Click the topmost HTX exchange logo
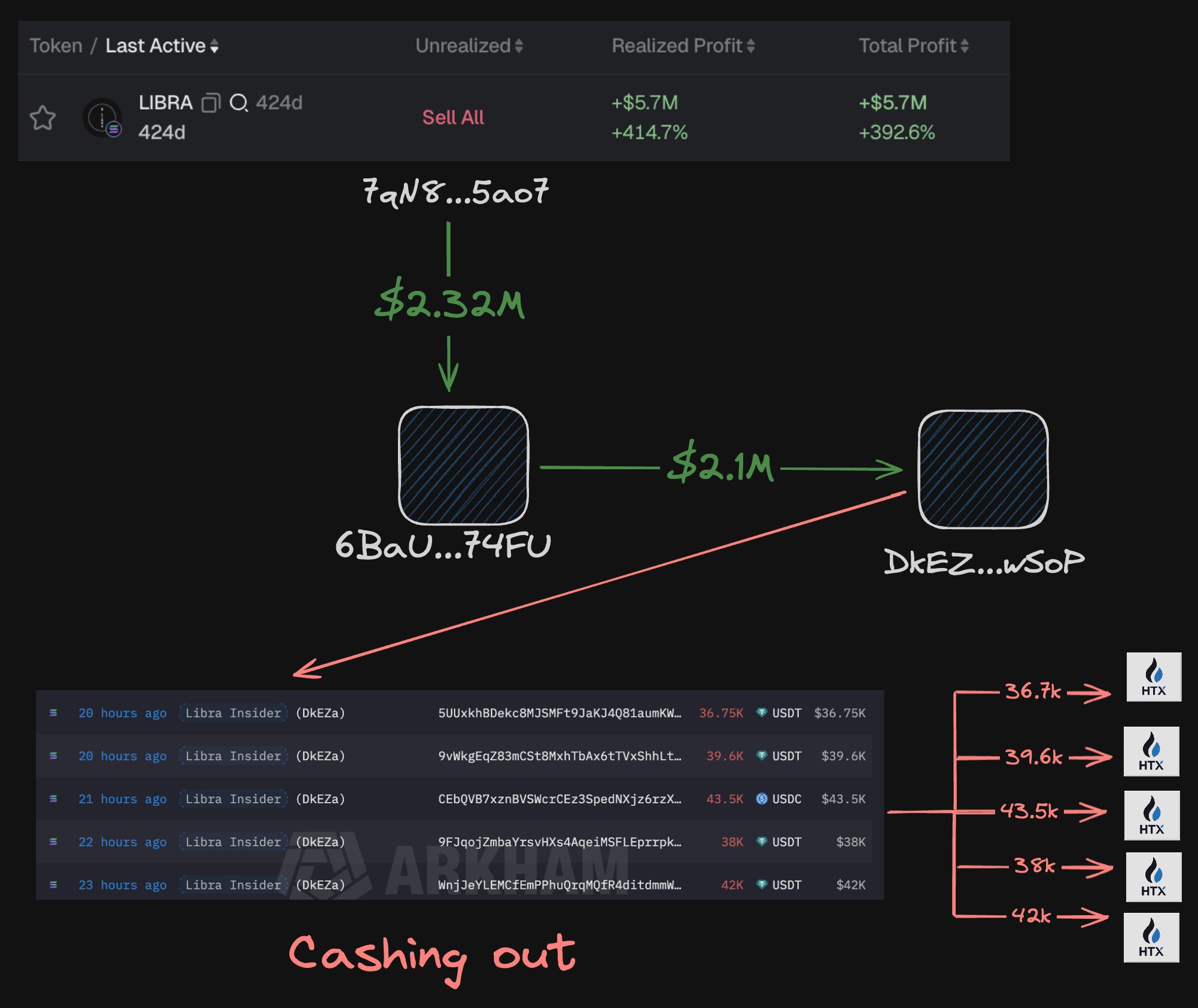This screenshot has height=1008, width=1198. coord(1153,677)
